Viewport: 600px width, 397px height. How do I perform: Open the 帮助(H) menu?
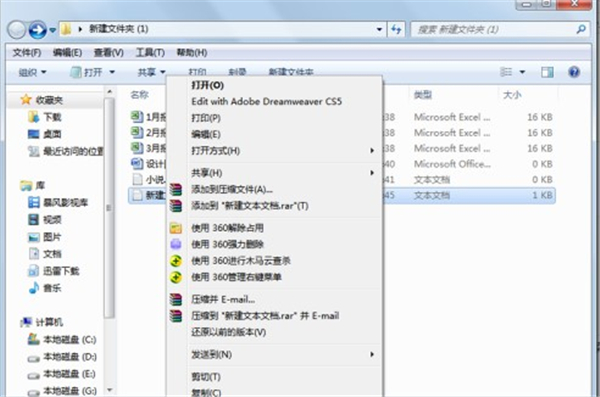coord(192,52)
